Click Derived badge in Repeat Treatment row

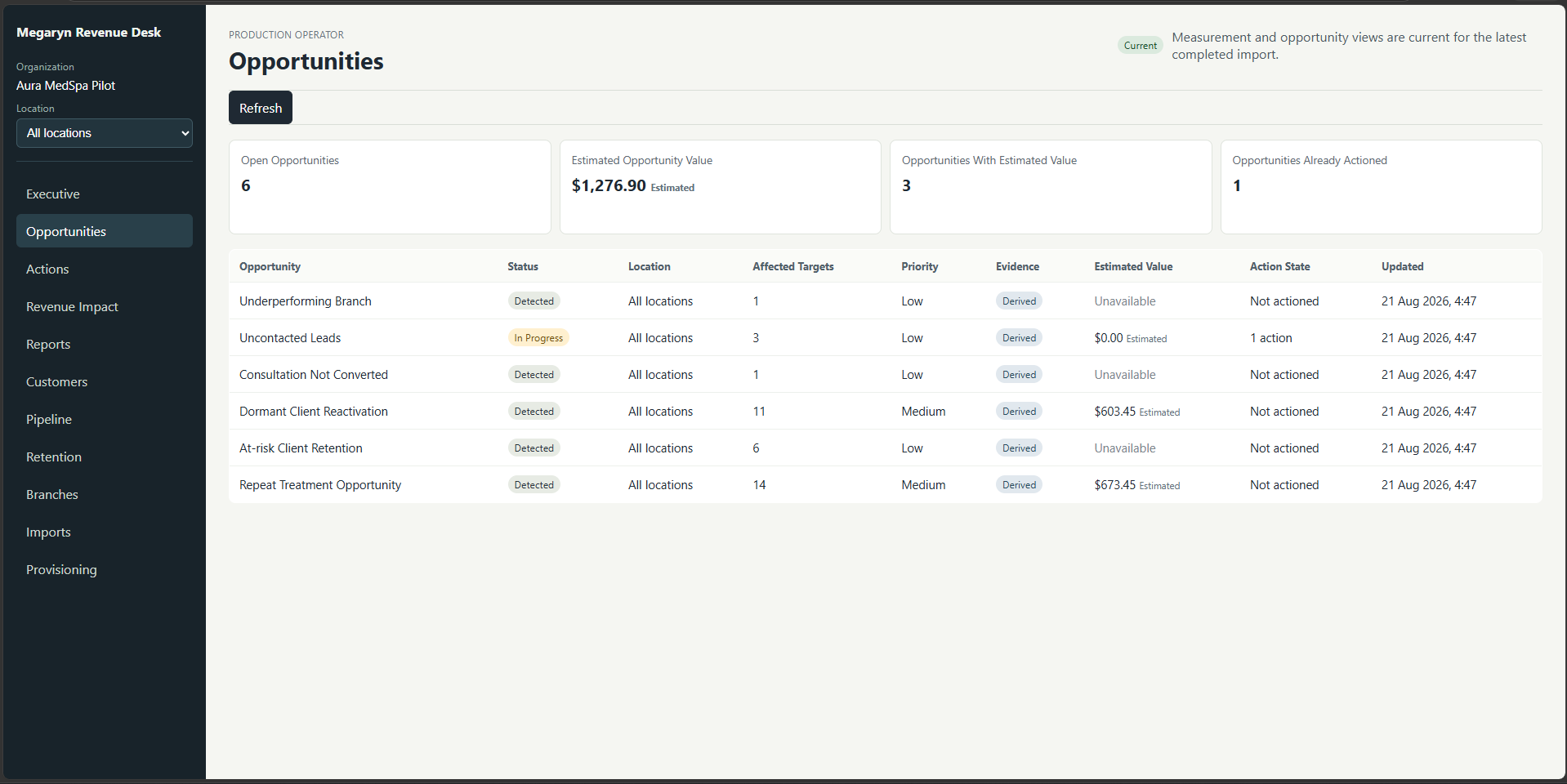(x=1019, y=485)
